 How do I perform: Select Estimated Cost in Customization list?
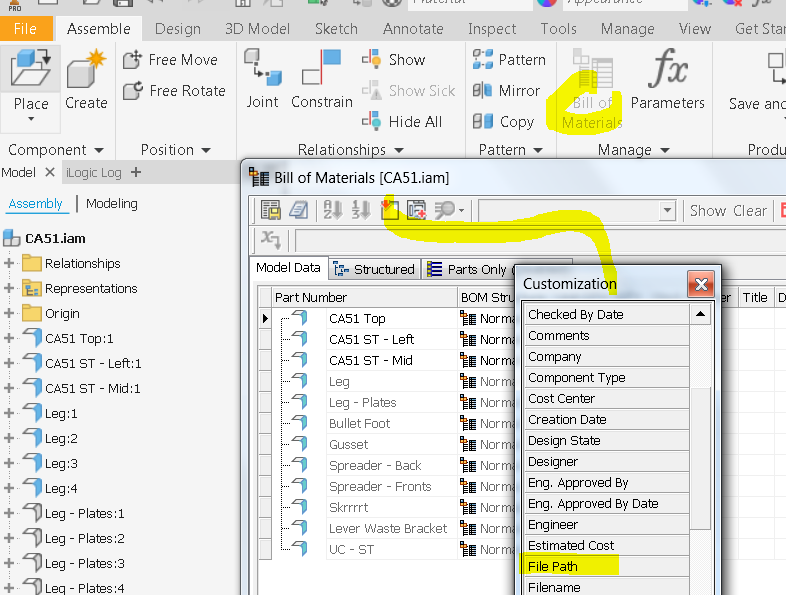(607, 545)
